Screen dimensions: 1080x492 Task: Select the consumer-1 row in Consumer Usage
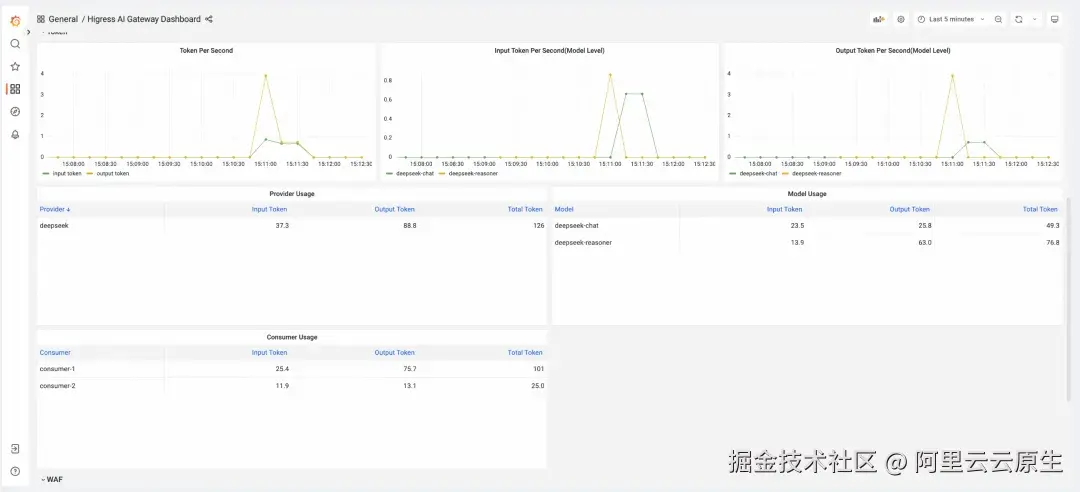[x=292, y=369]
